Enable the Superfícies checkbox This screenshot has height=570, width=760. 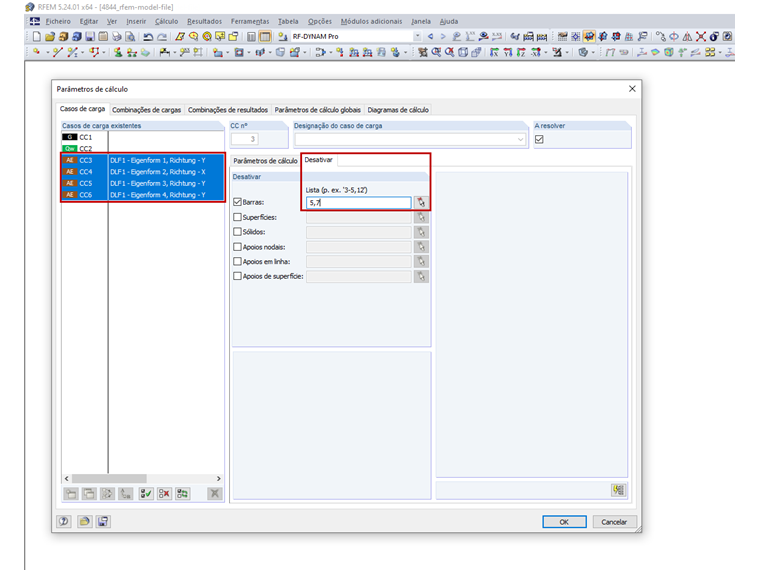pos(238,217)
